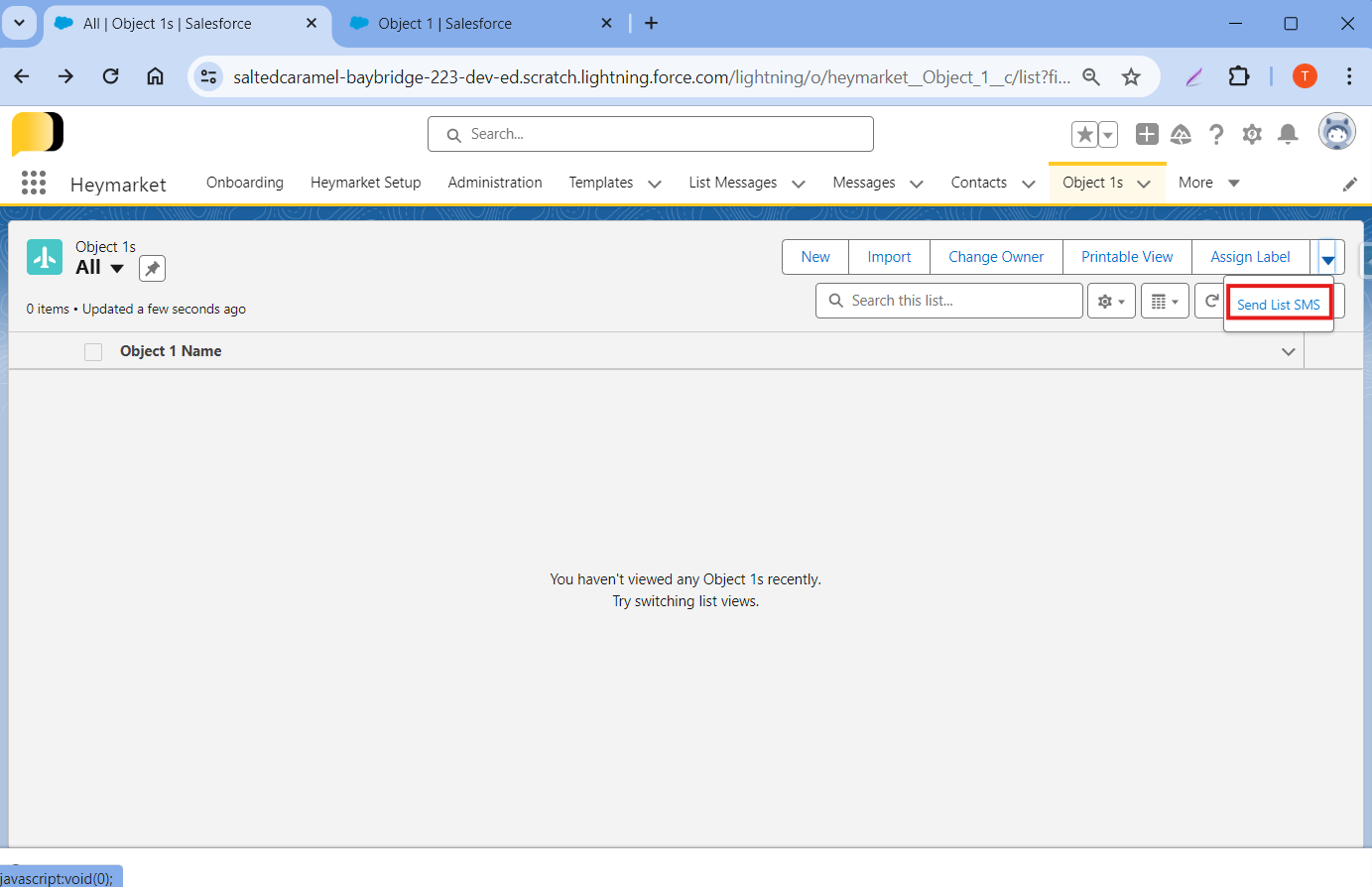
Task: Go forward in browser history
Action: (x=65, y=76)
